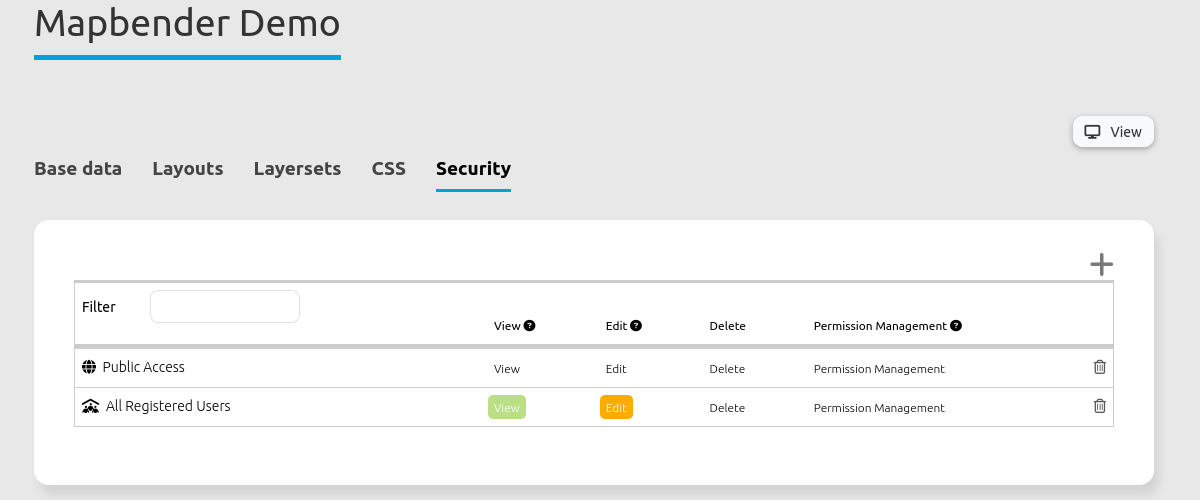Toggle View permission for Public Access

click(507, 368)
